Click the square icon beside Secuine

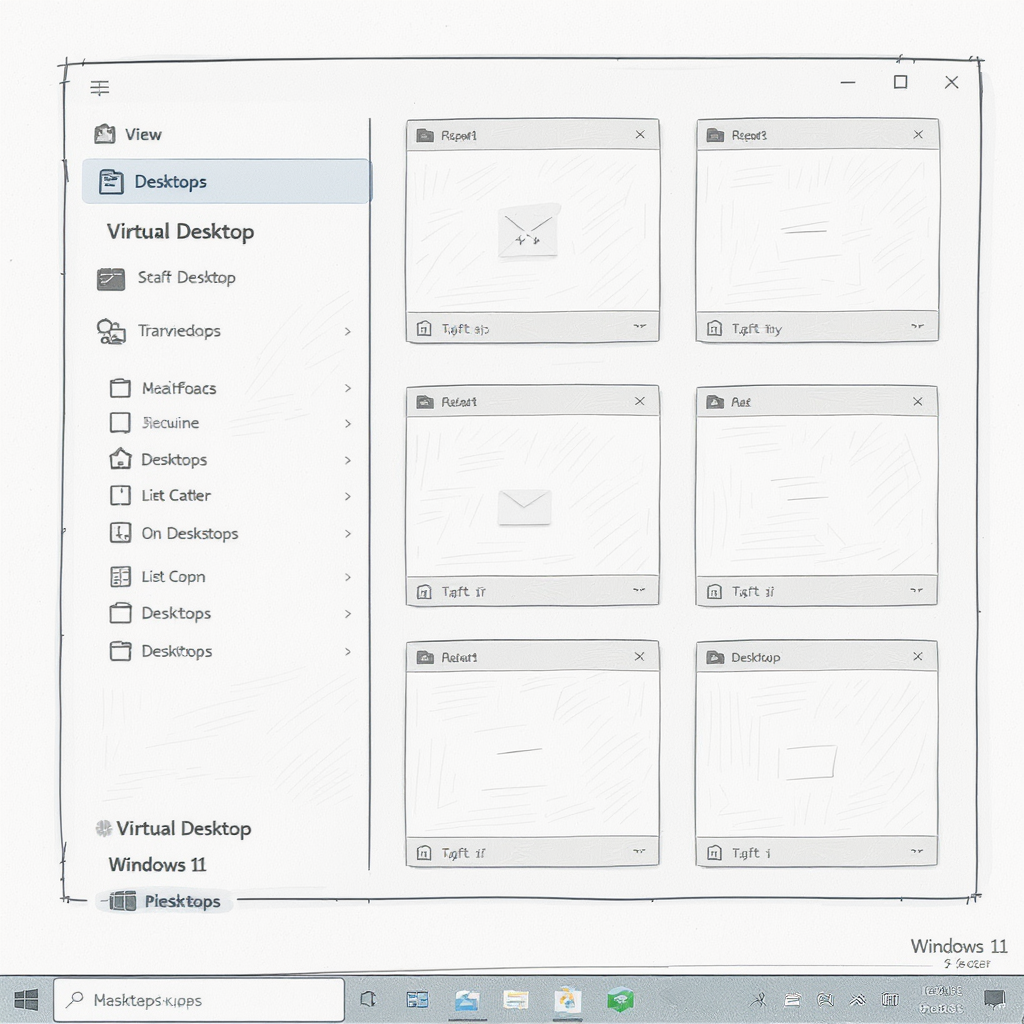(120, 423)
